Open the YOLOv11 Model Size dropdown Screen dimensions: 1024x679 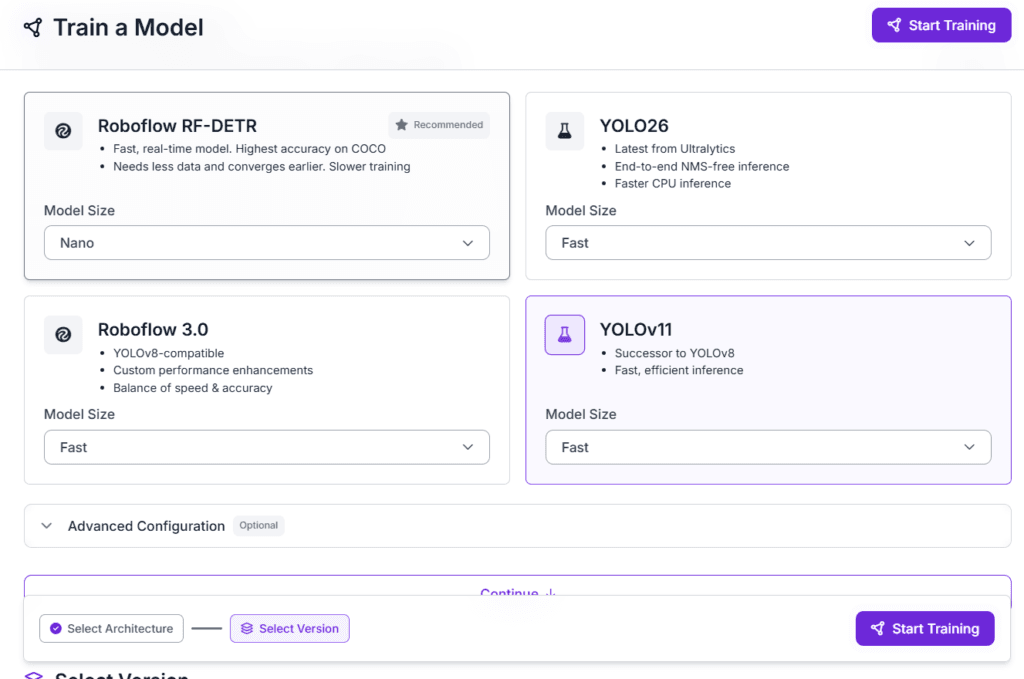(767, 447)
